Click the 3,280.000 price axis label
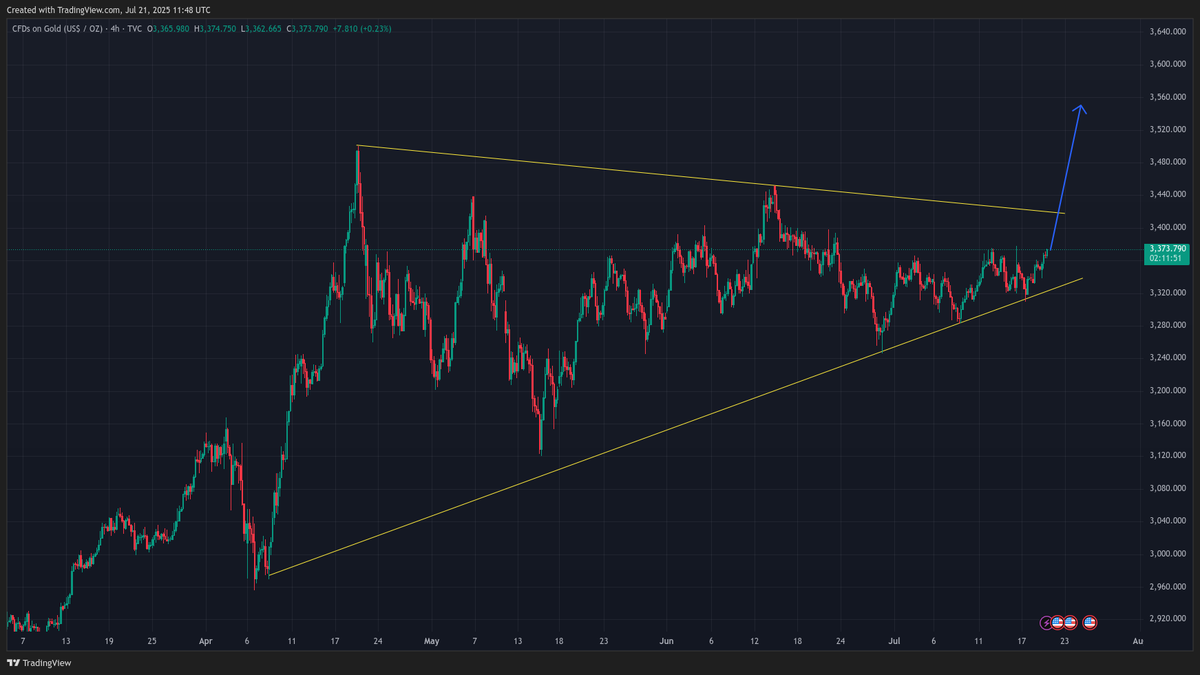This screenshot has width=1200, height=675. point(1168,325)
